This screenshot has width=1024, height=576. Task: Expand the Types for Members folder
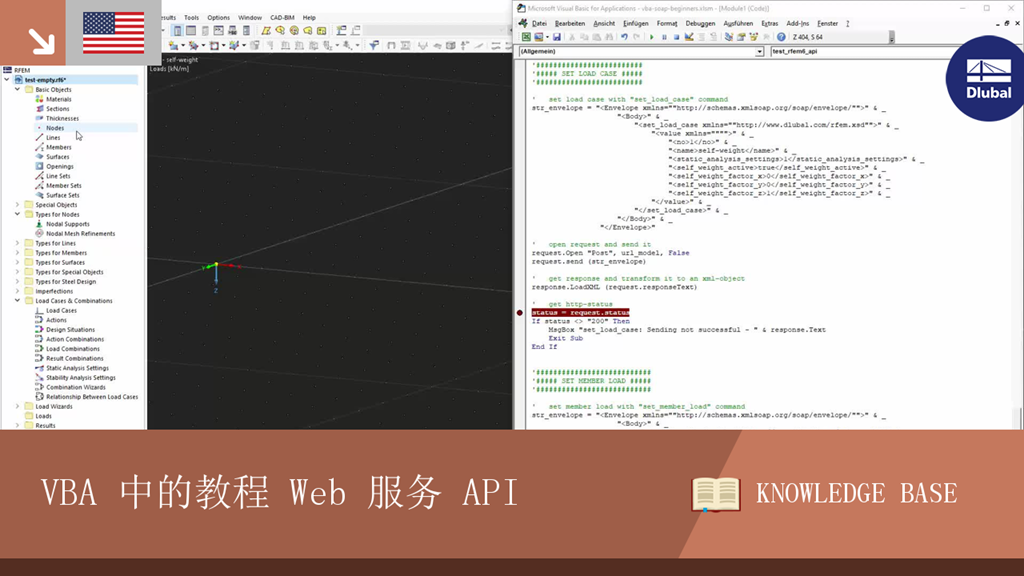point(18,253)
